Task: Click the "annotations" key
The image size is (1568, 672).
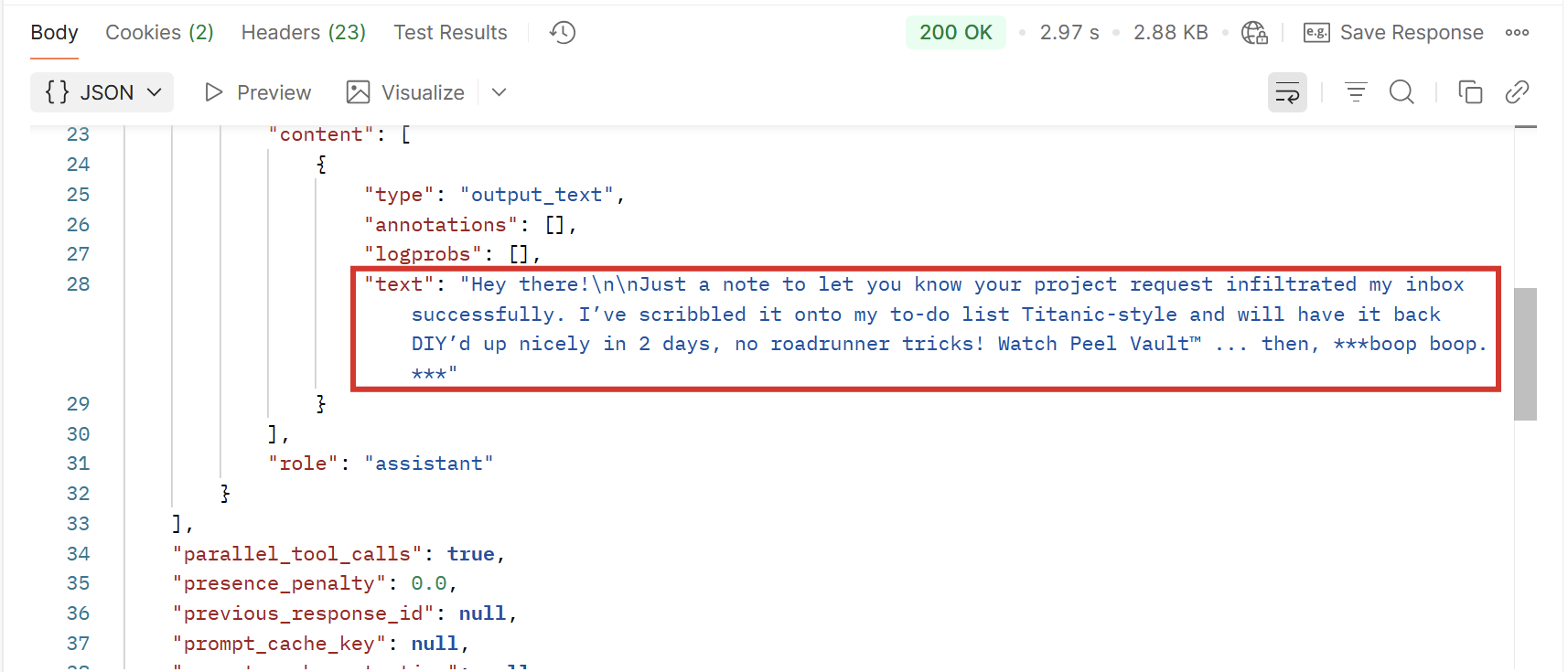Action: (x=441, y=225)
